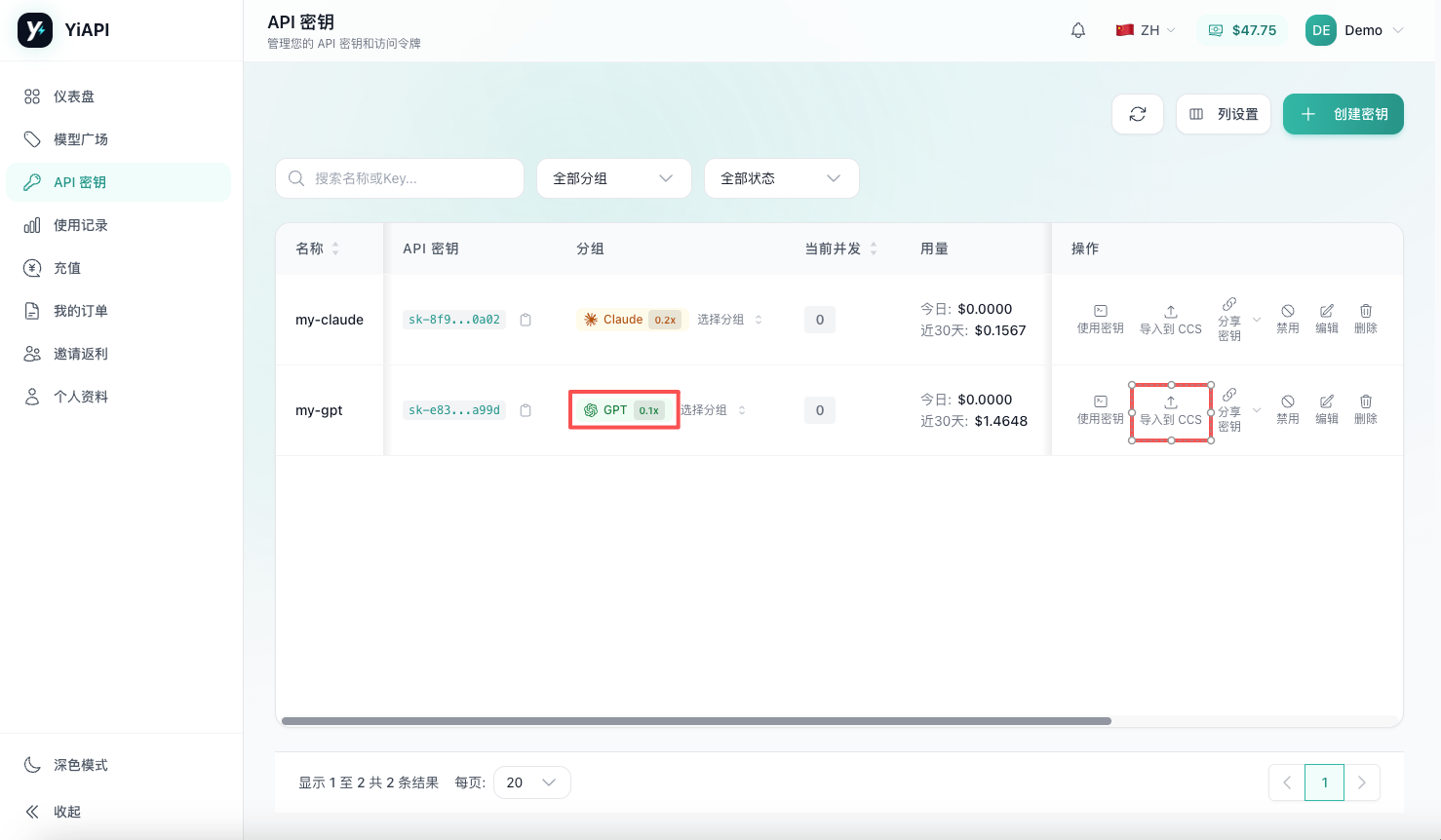Expand share options for my-claude
Viewport: 1441px width, 840px height.
(1257, 320)
